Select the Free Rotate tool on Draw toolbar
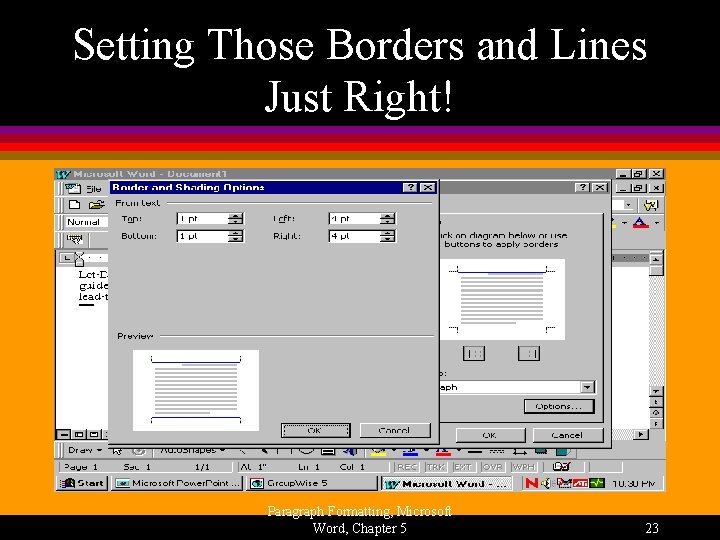The height and width of the screenshot is (540, 720). [139, 451]
